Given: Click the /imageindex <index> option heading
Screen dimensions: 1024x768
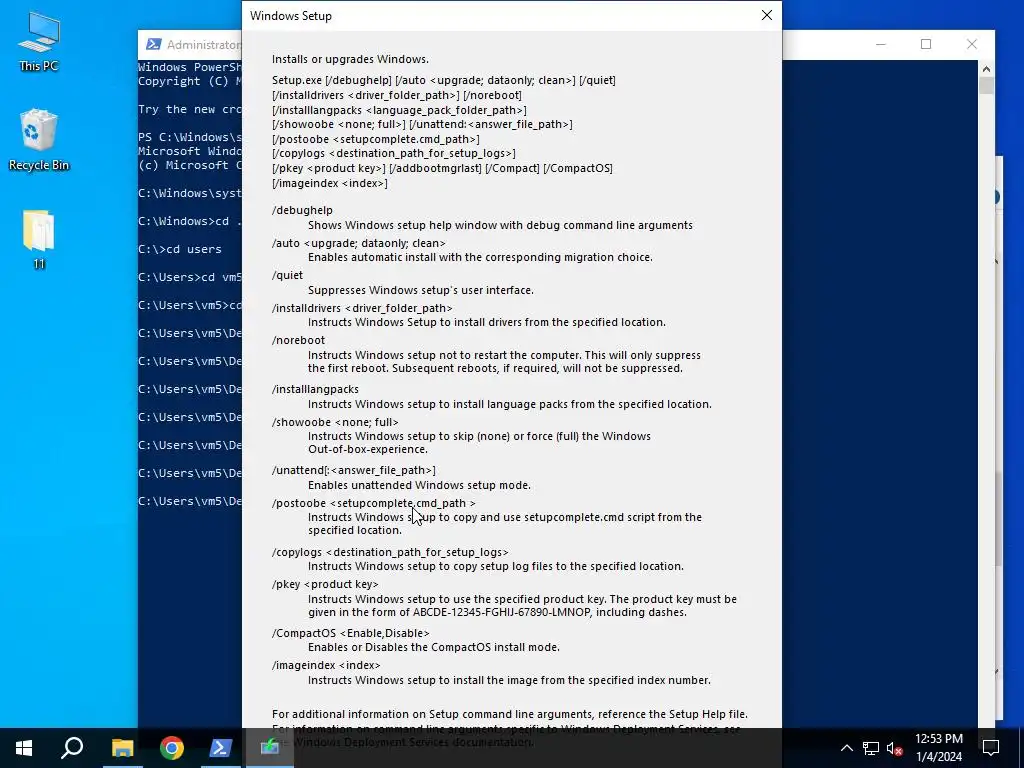Looking at the screenshot, I should click(326, 665).
